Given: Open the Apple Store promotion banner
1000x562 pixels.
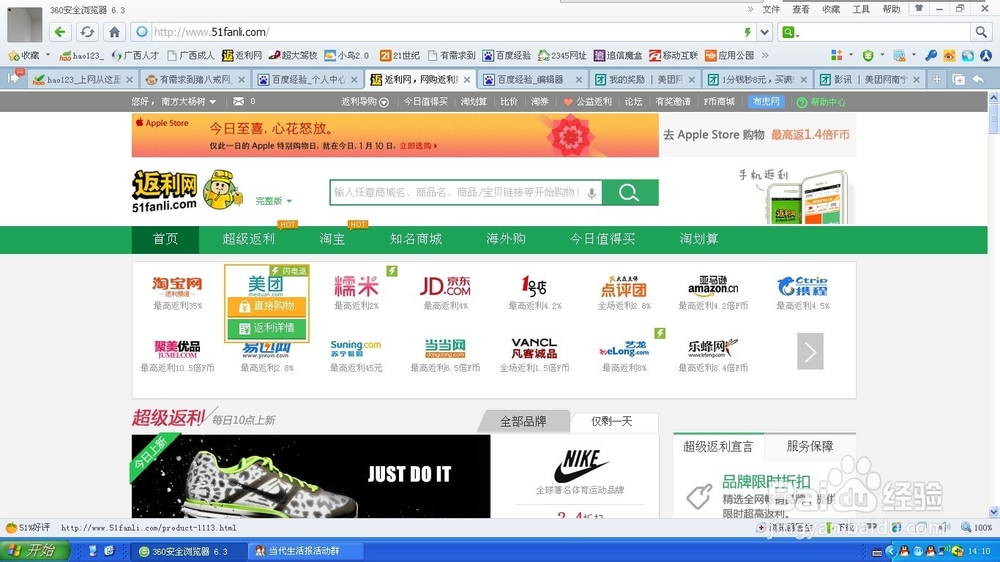Looking at the screenshot, I should [x=395, y=135].
